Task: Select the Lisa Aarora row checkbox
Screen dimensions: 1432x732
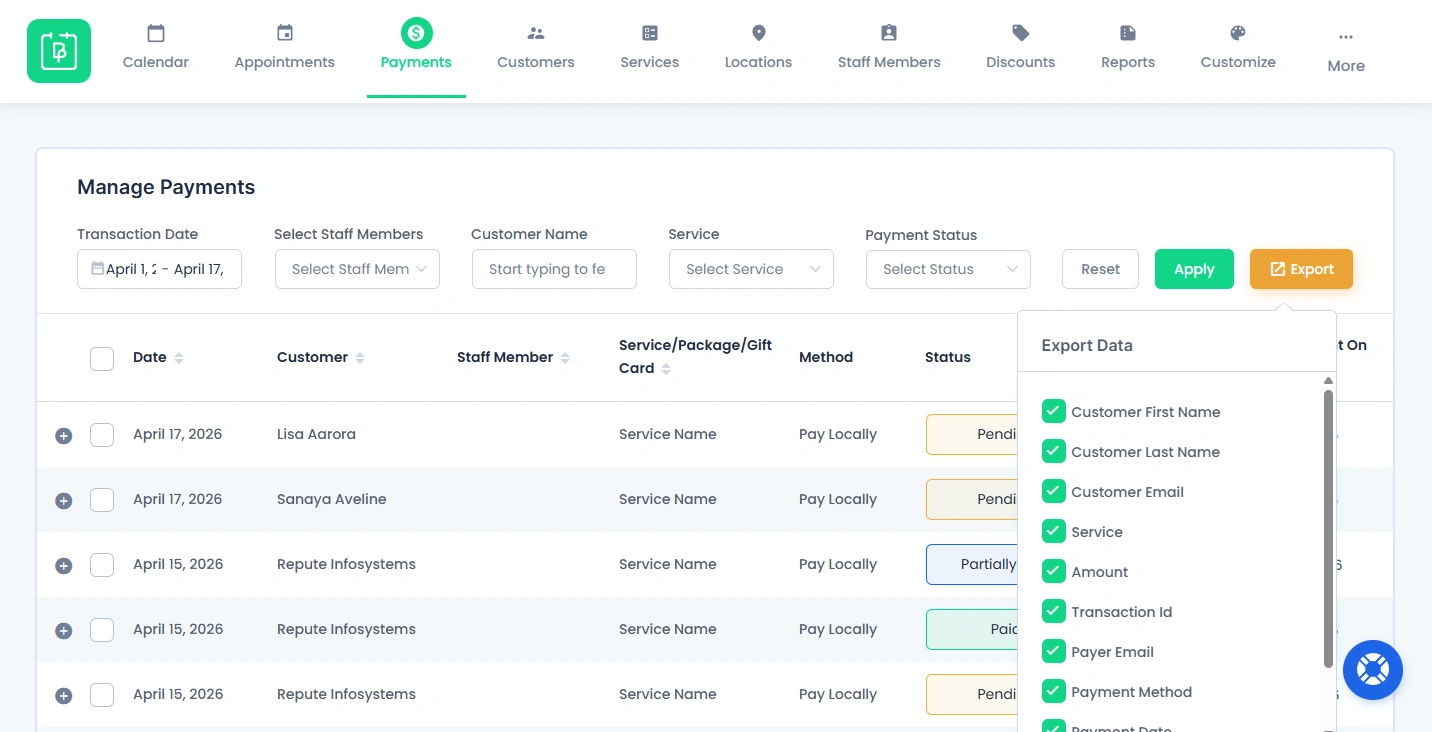Action: tap(102, 435)
